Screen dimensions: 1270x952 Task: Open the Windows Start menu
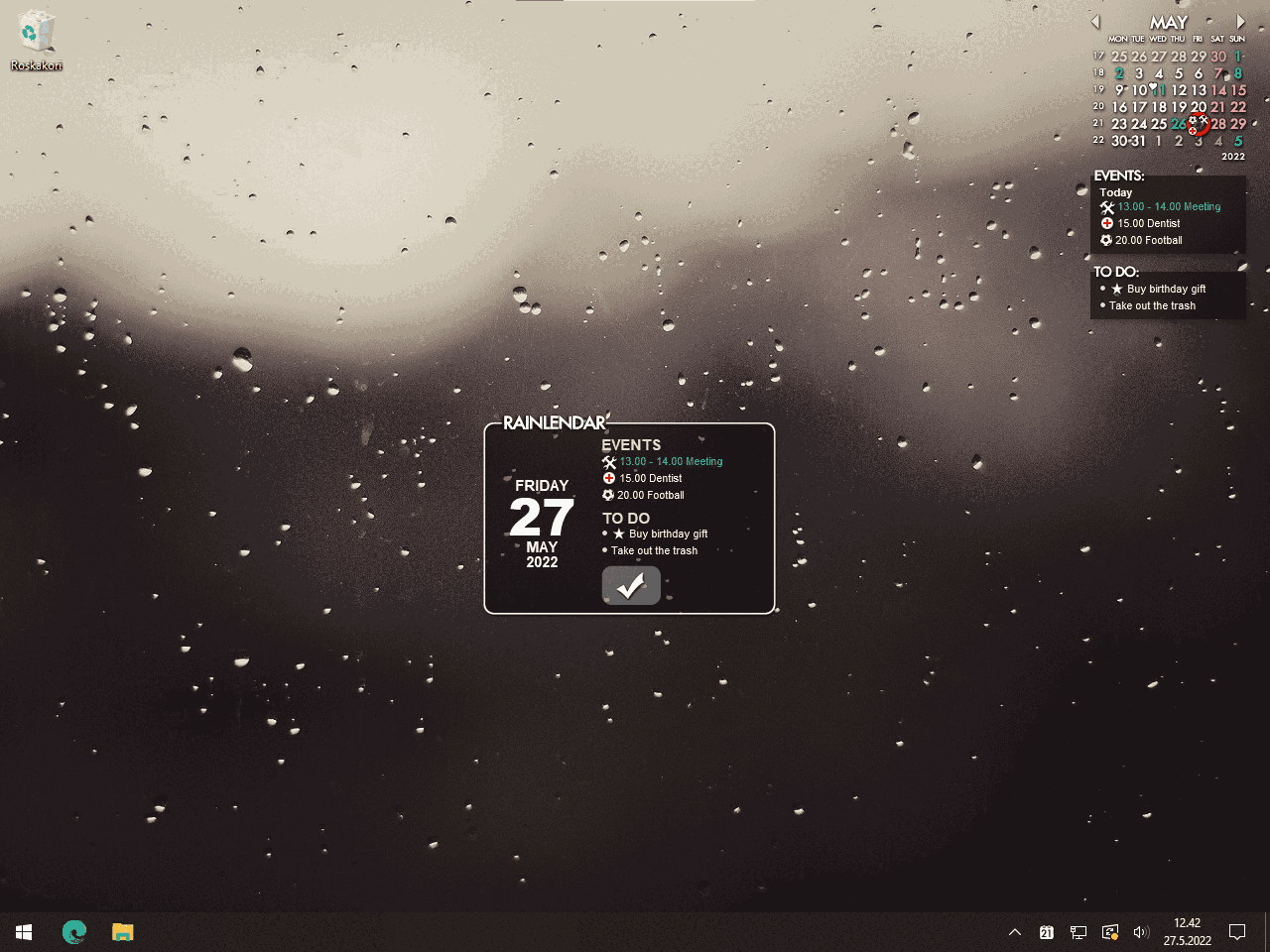tap(24, 932)
